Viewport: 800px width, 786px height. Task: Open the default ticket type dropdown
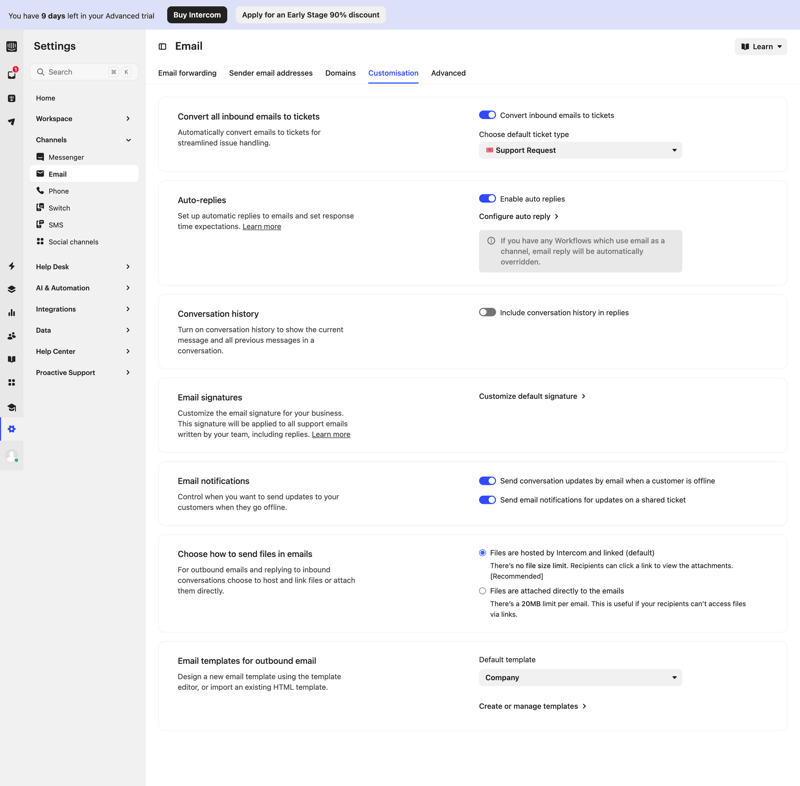580,150
